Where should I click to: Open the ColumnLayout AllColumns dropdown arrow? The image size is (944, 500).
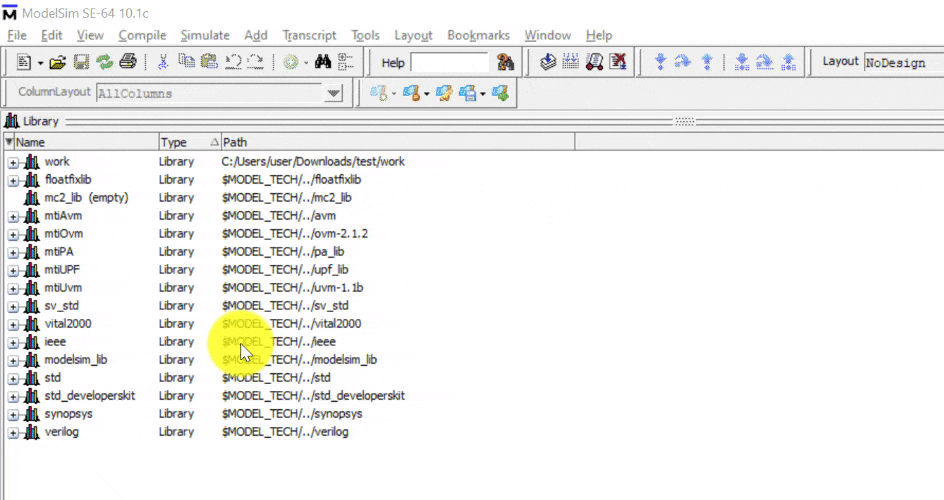(334, 93)
